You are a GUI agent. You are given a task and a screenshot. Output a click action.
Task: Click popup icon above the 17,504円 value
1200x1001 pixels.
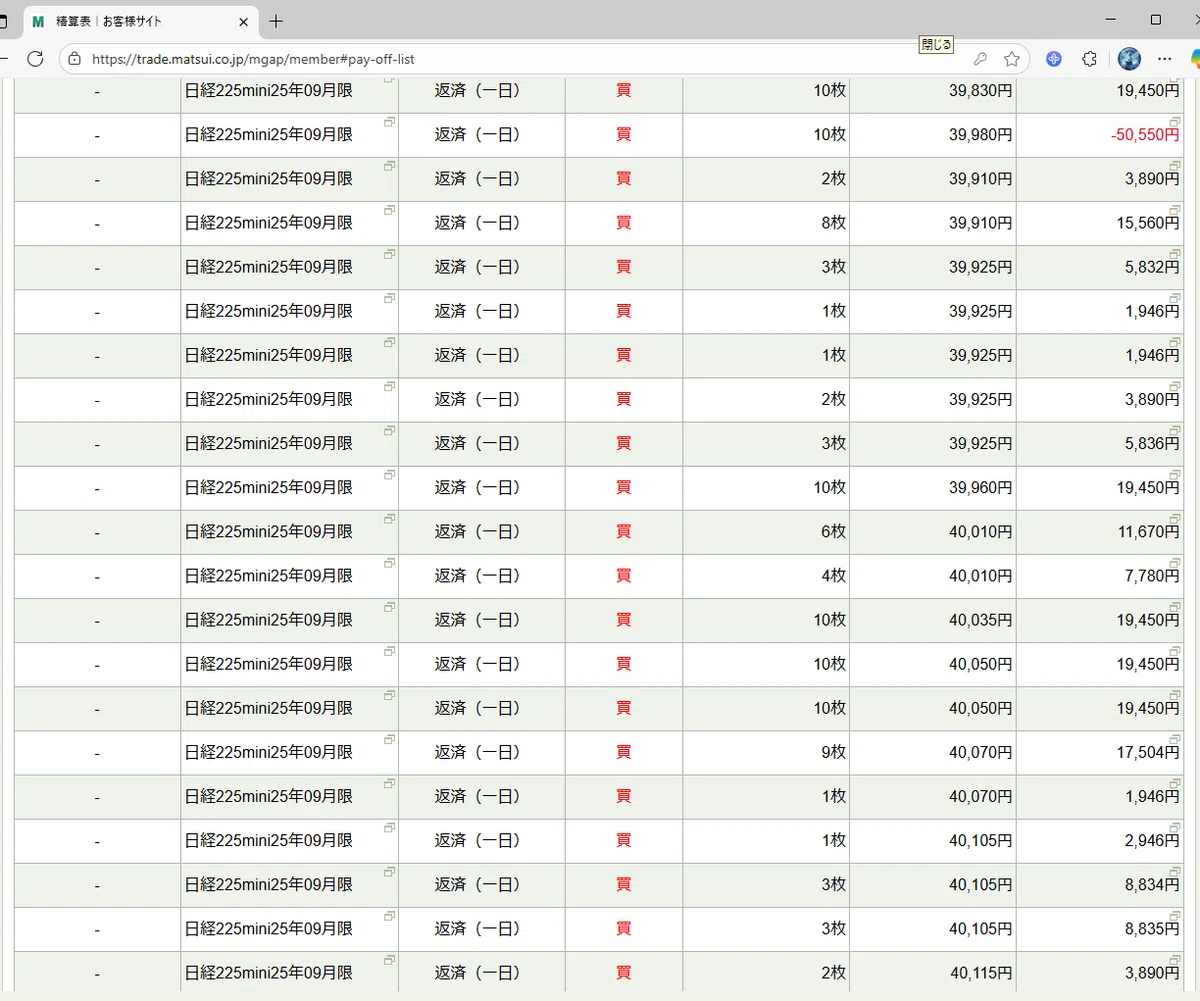coord(1175,739)
